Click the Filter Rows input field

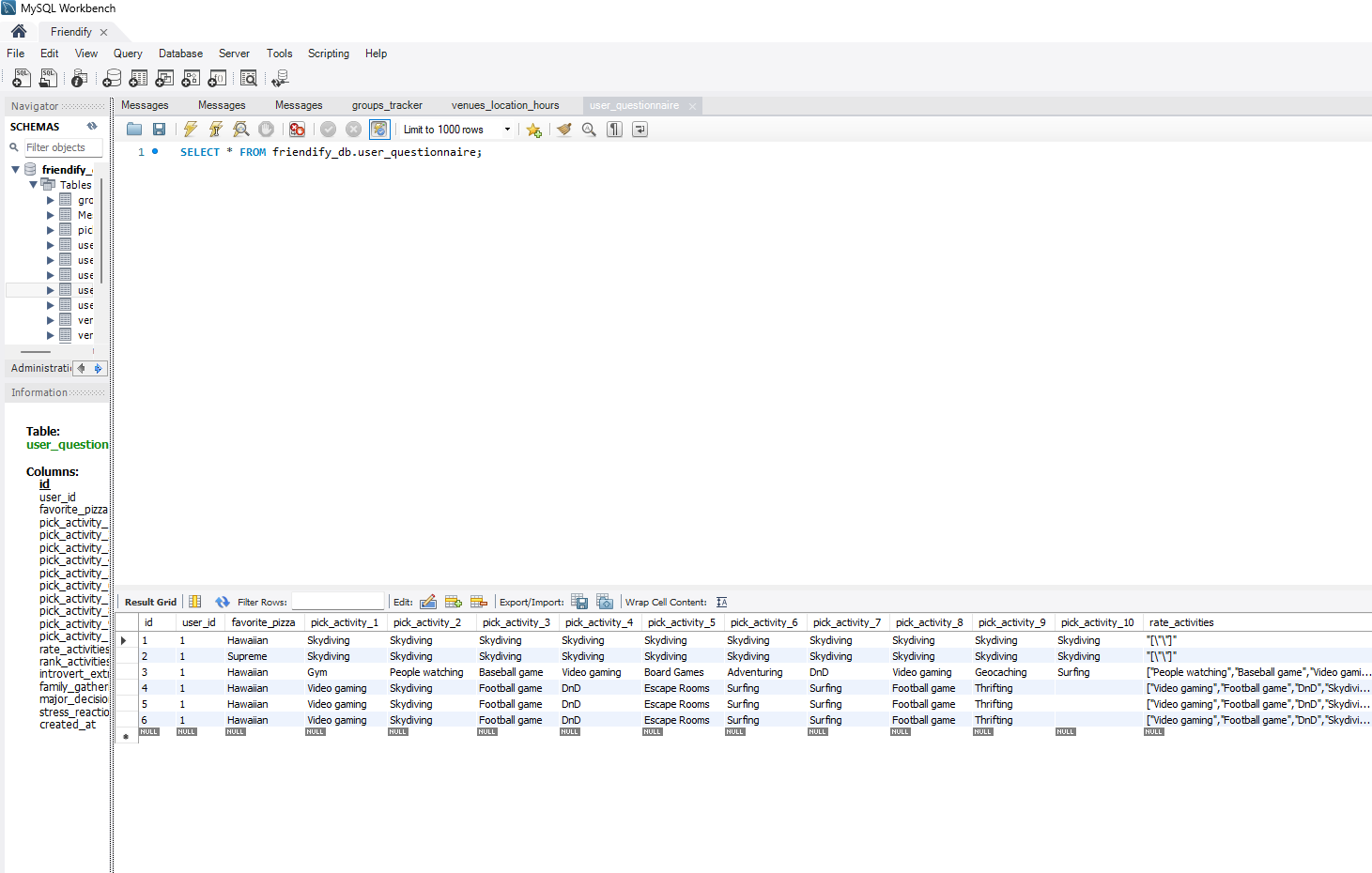[338, 602]
